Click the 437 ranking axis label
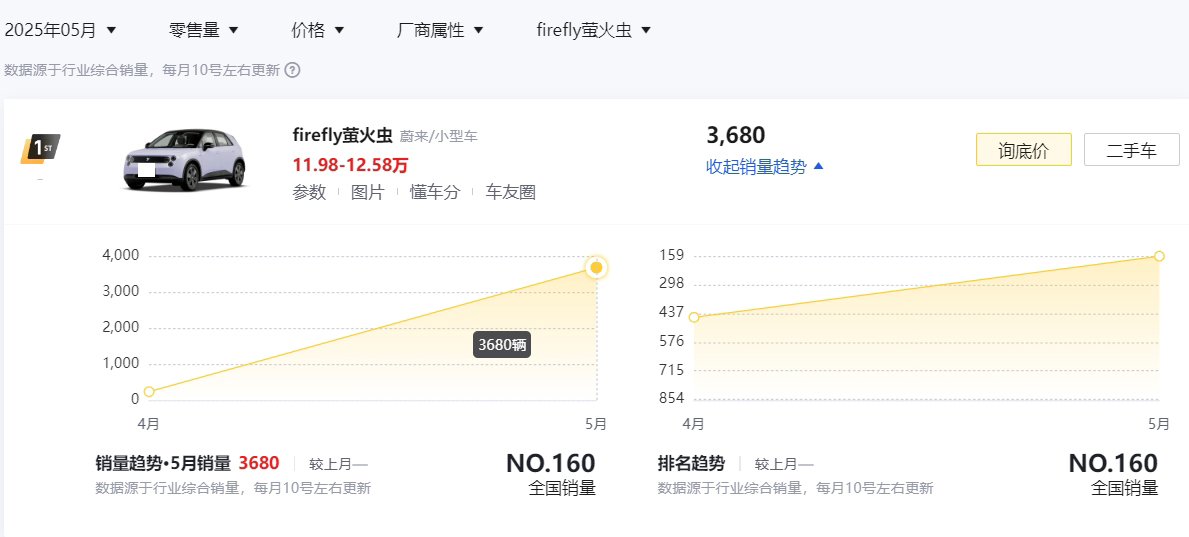Viewport: 1189px width, 537px height. pyautogui.click(x=673, y=312)
